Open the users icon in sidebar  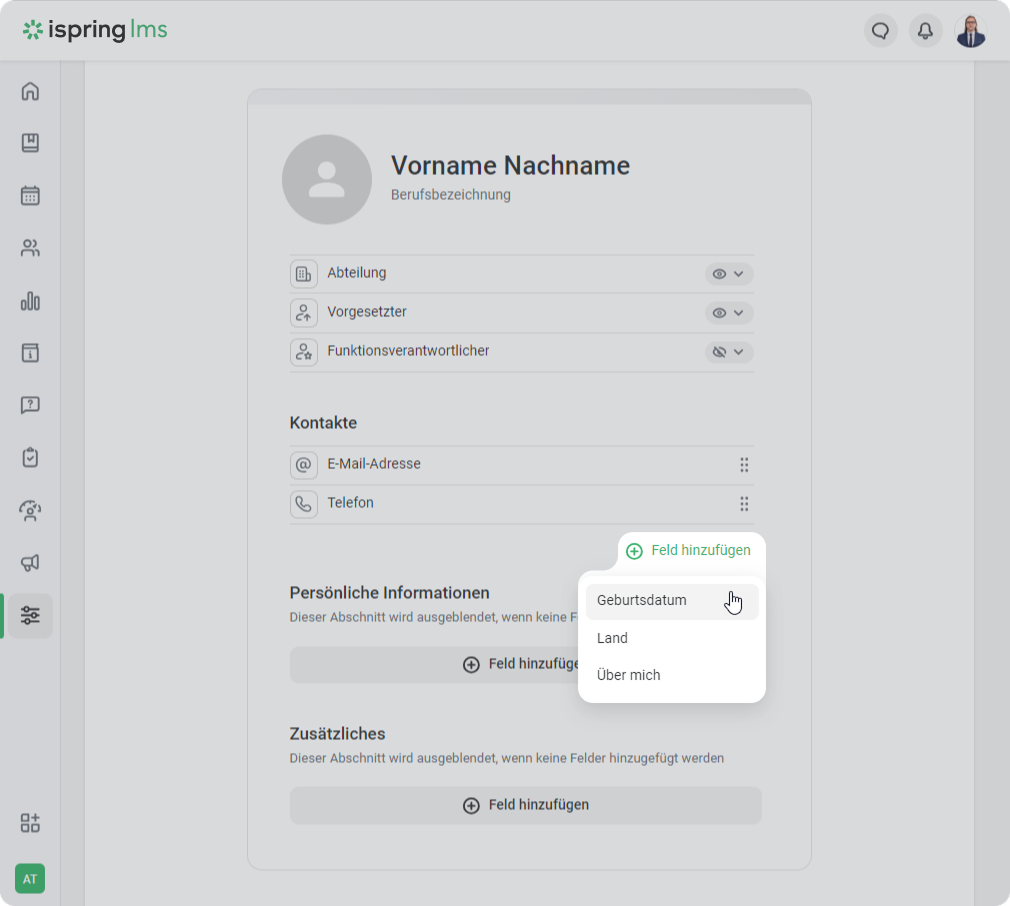pyautogui.click(x=30, y=248)
